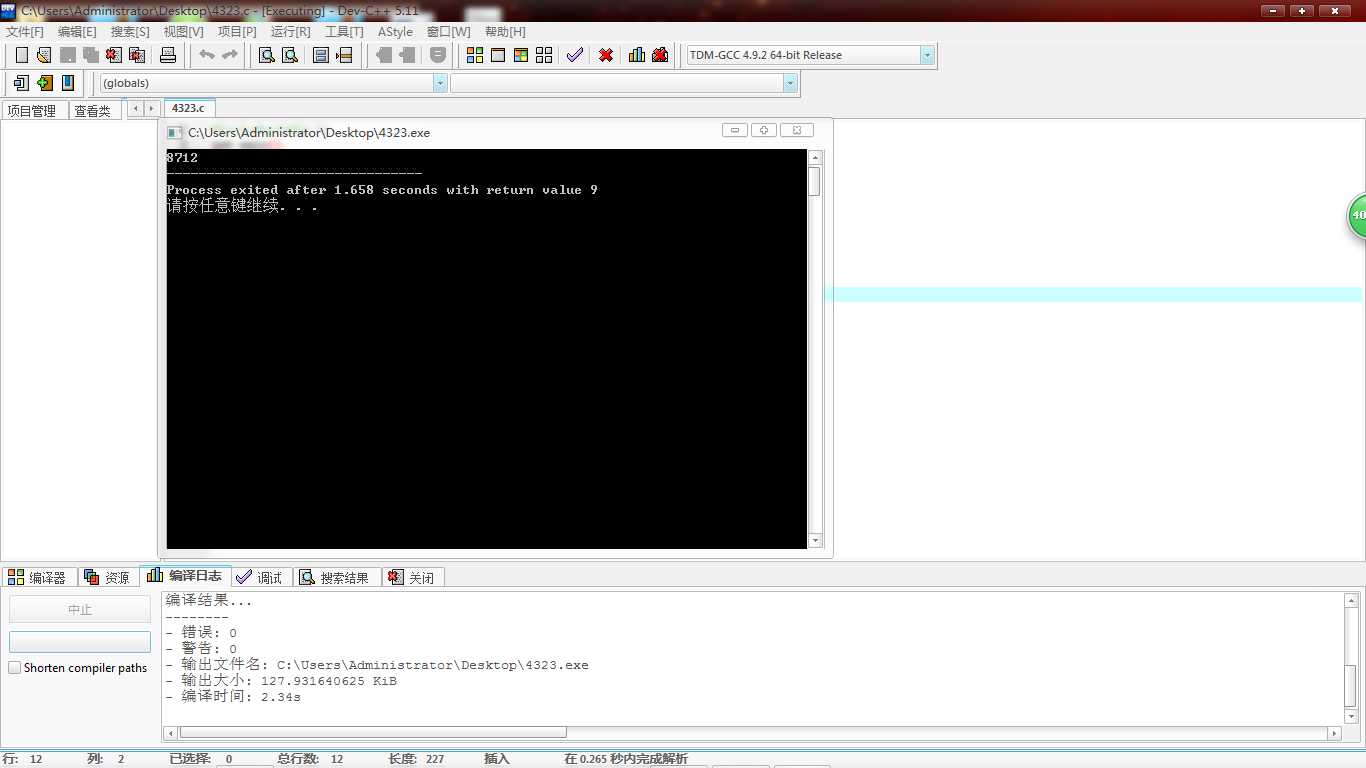Switch to the 调试 bottom tab

point(261,577)
